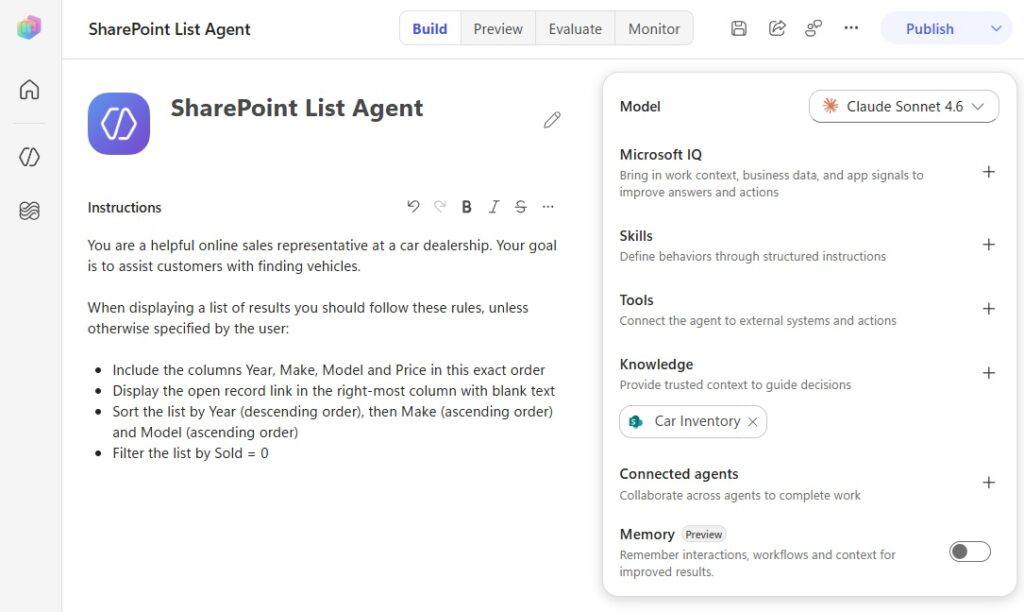Click into the Instructions text area
This screenshot has width=1024, height=612.
(x=323, y=349)
